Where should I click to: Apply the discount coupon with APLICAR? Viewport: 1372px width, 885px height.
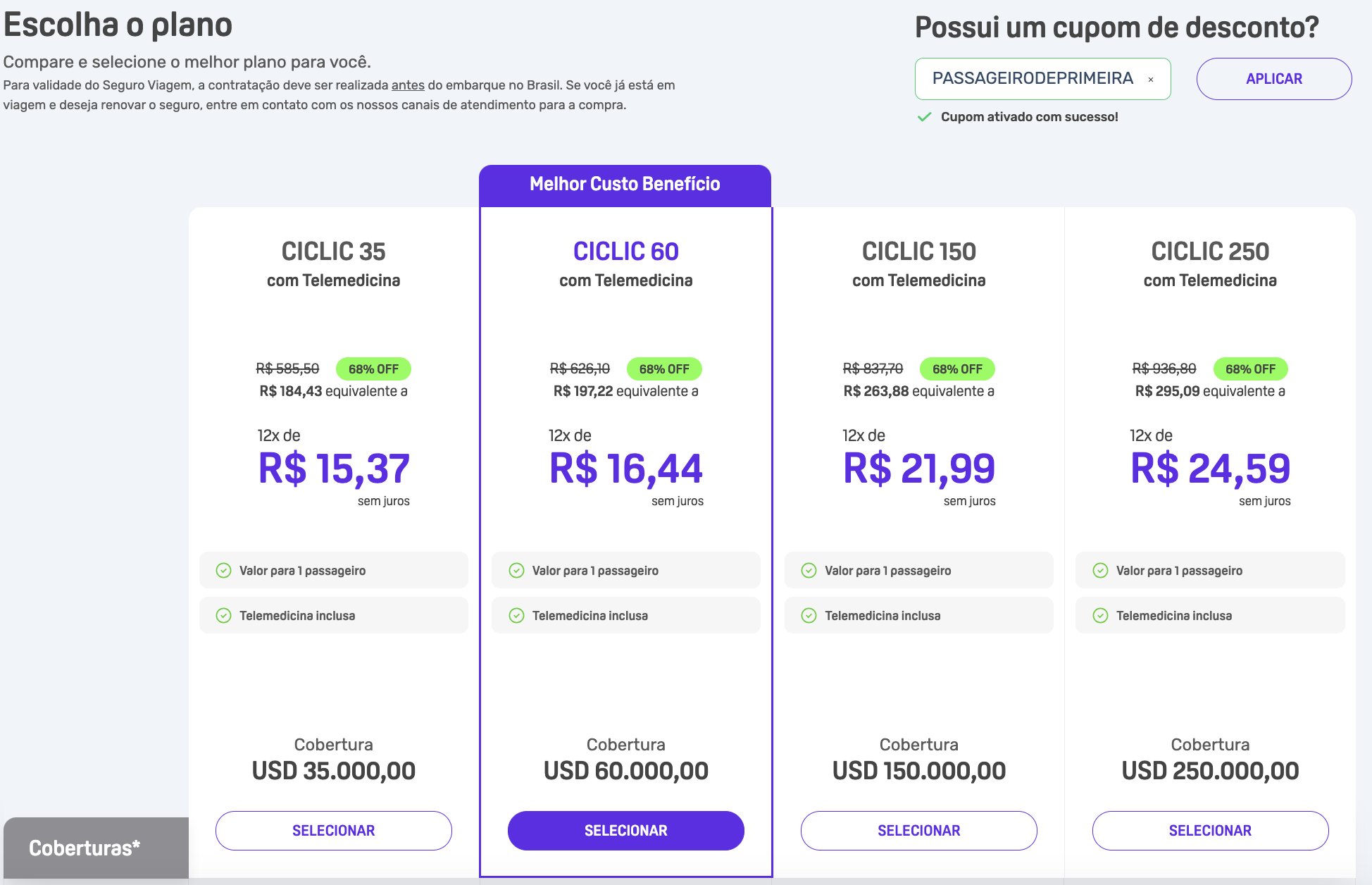point(1273,79)
